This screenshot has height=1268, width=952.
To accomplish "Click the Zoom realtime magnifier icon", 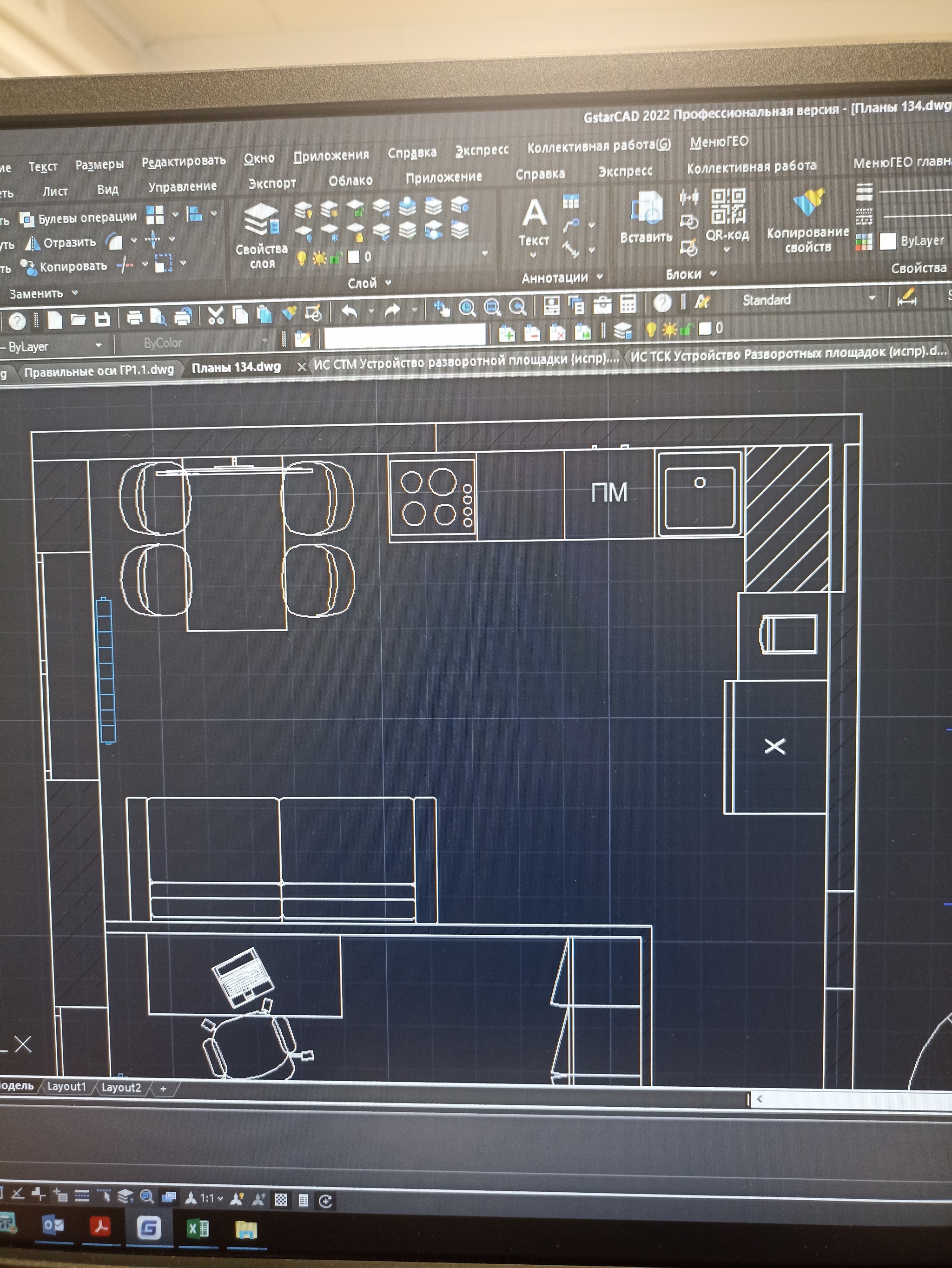I will point(467,309).
